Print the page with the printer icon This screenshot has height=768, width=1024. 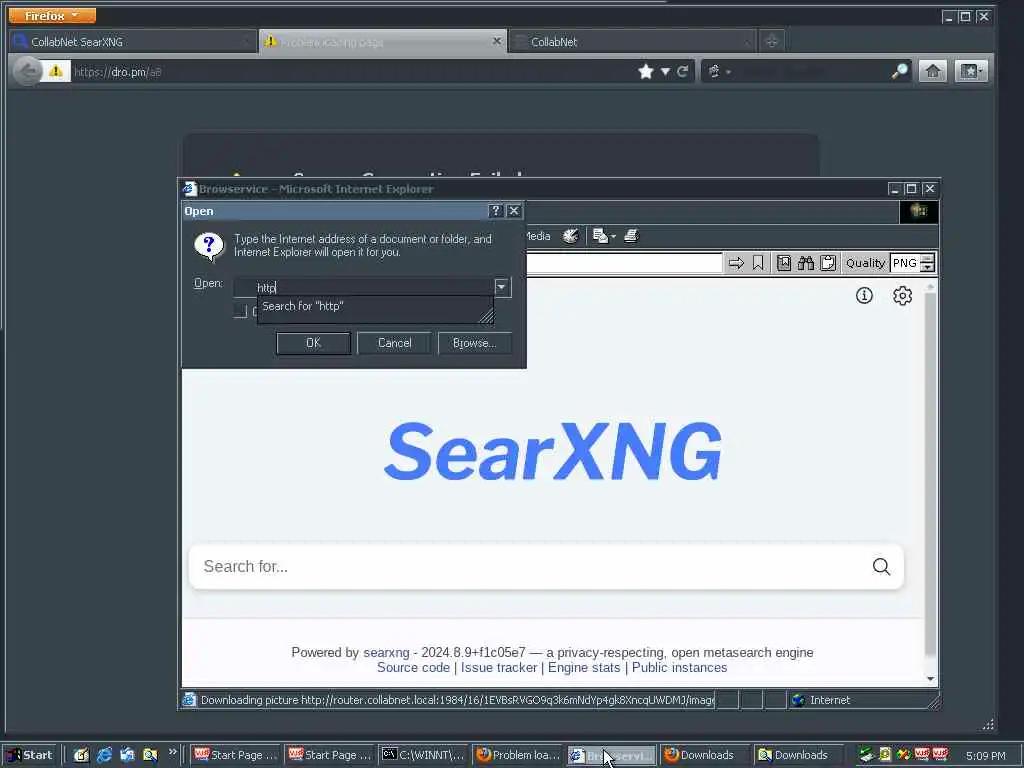631,236
